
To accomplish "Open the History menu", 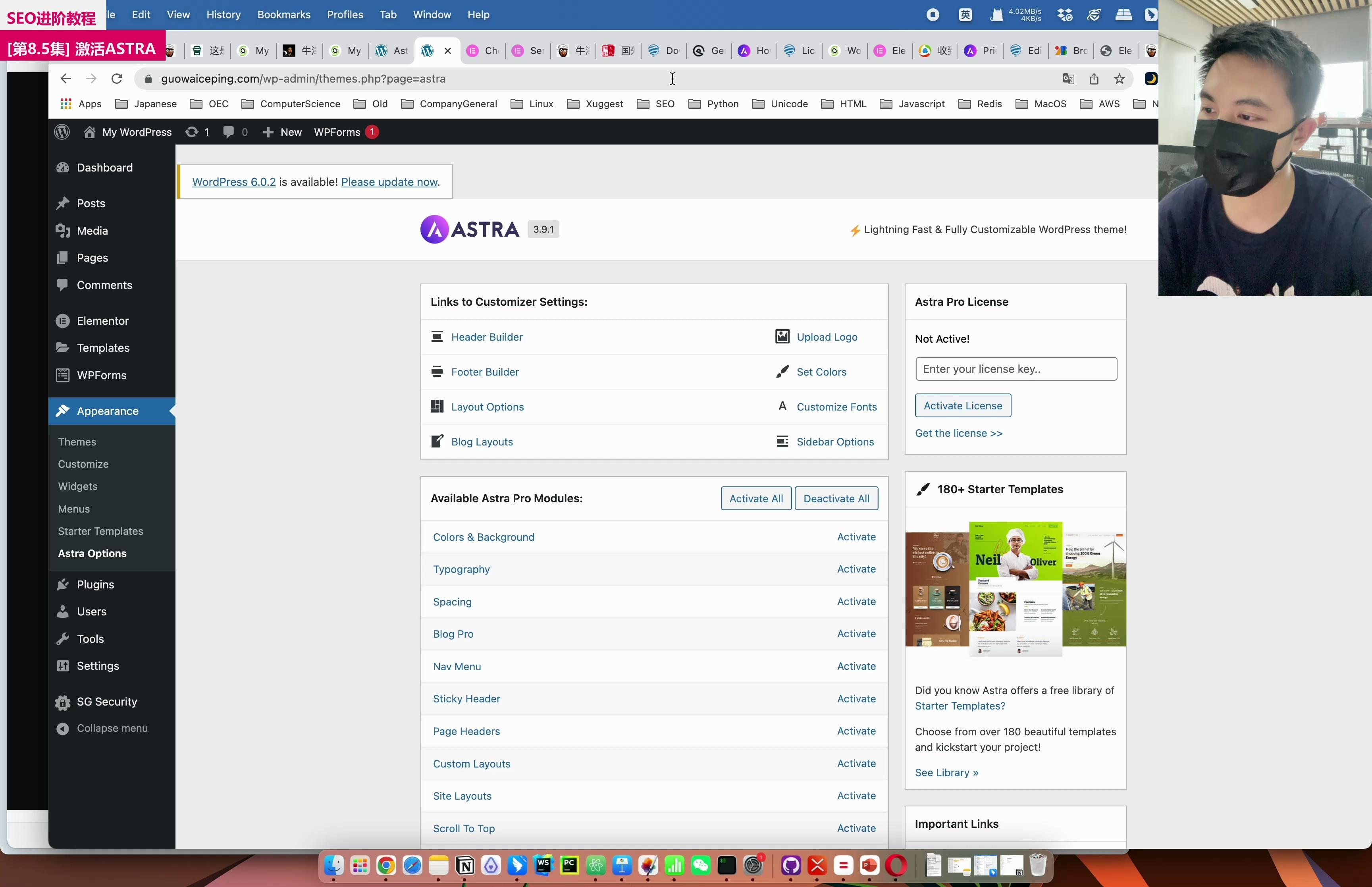I will point(224,14).
